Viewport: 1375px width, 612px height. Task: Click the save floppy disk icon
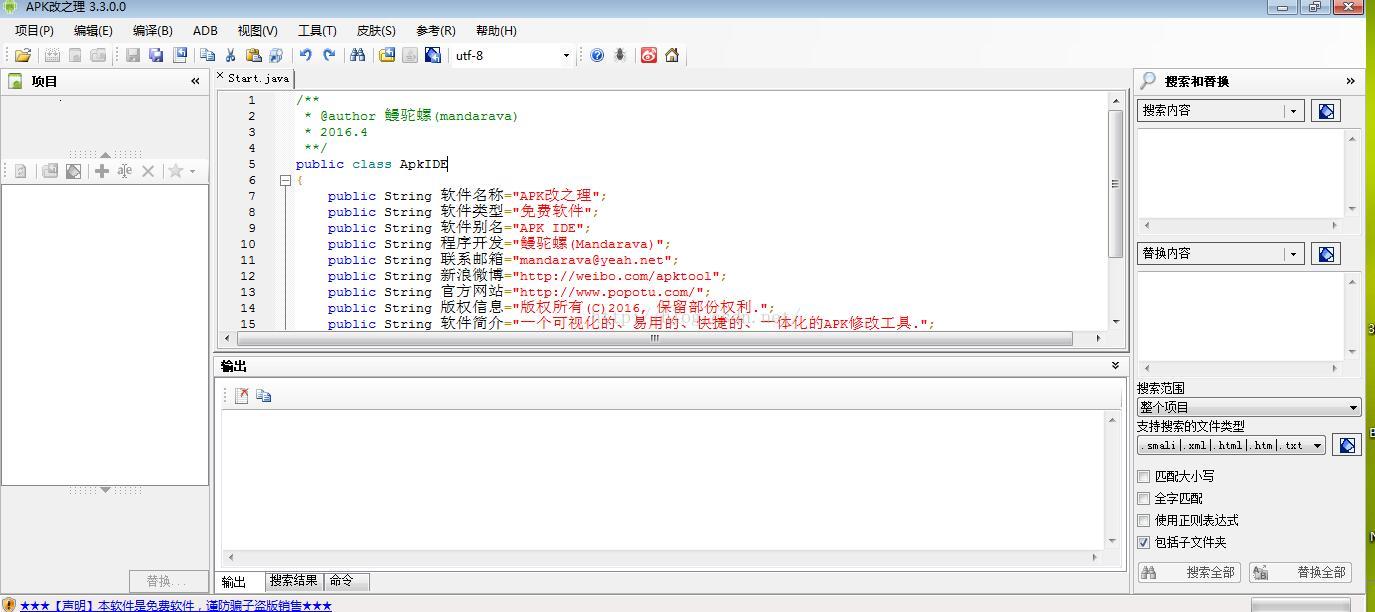click(x=133, y=56)
